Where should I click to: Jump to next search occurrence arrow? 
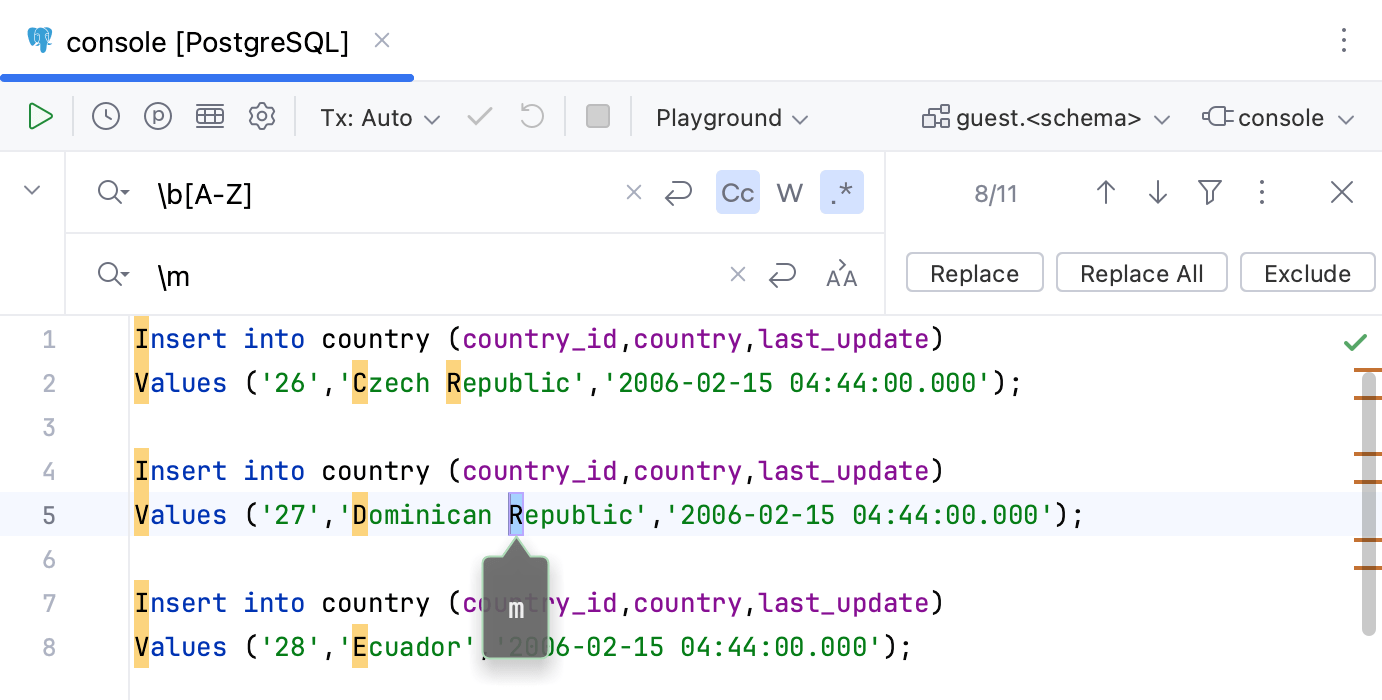click(1158, 192)
